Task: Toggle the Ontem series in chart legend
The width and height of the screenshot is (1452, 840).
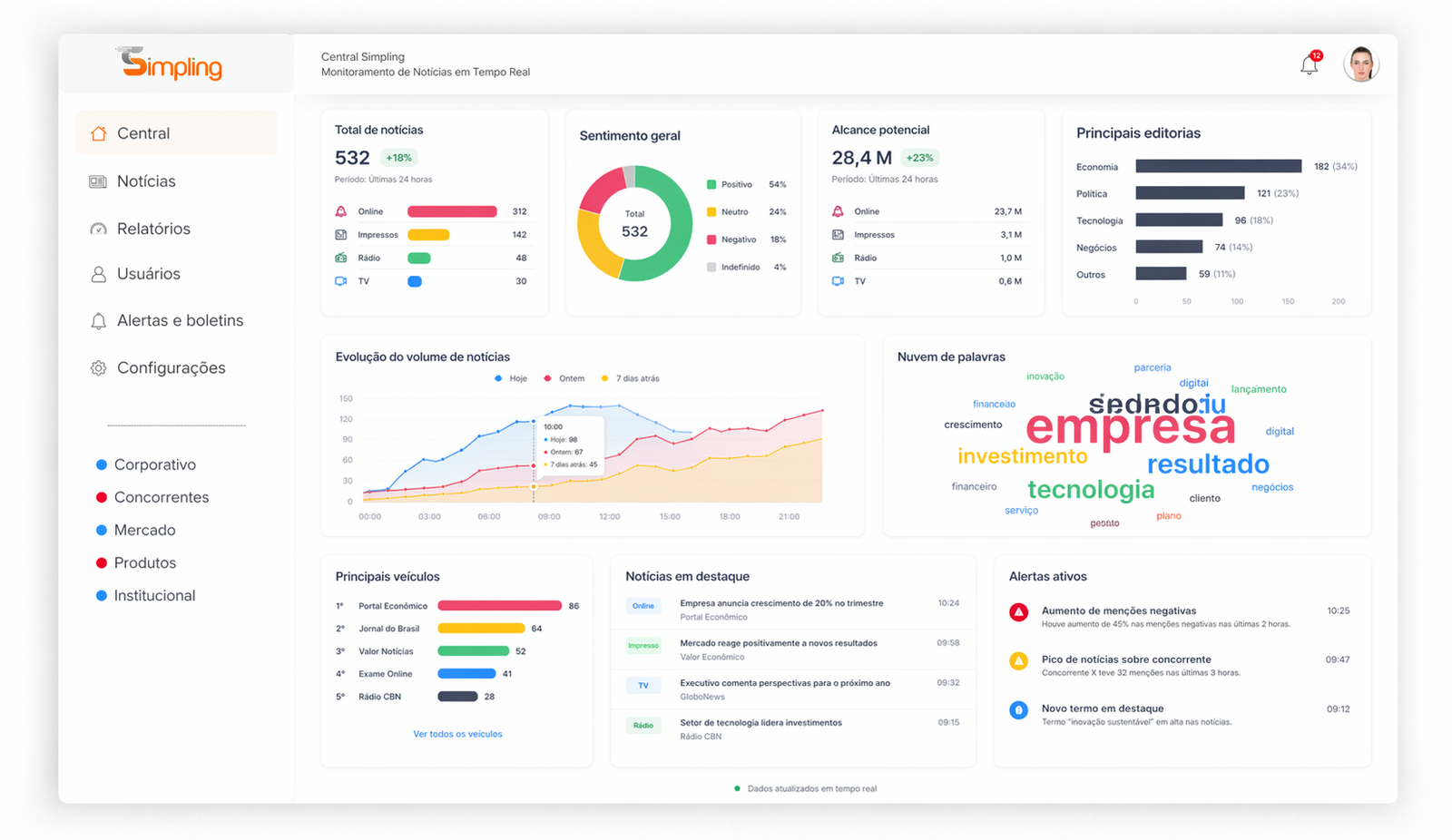Action: (564, 378)
